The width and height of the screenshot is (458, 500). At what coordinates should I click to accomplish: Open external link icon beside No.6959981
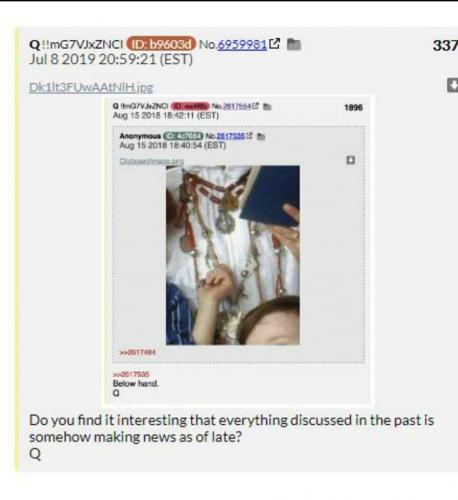tap(274, 44)
